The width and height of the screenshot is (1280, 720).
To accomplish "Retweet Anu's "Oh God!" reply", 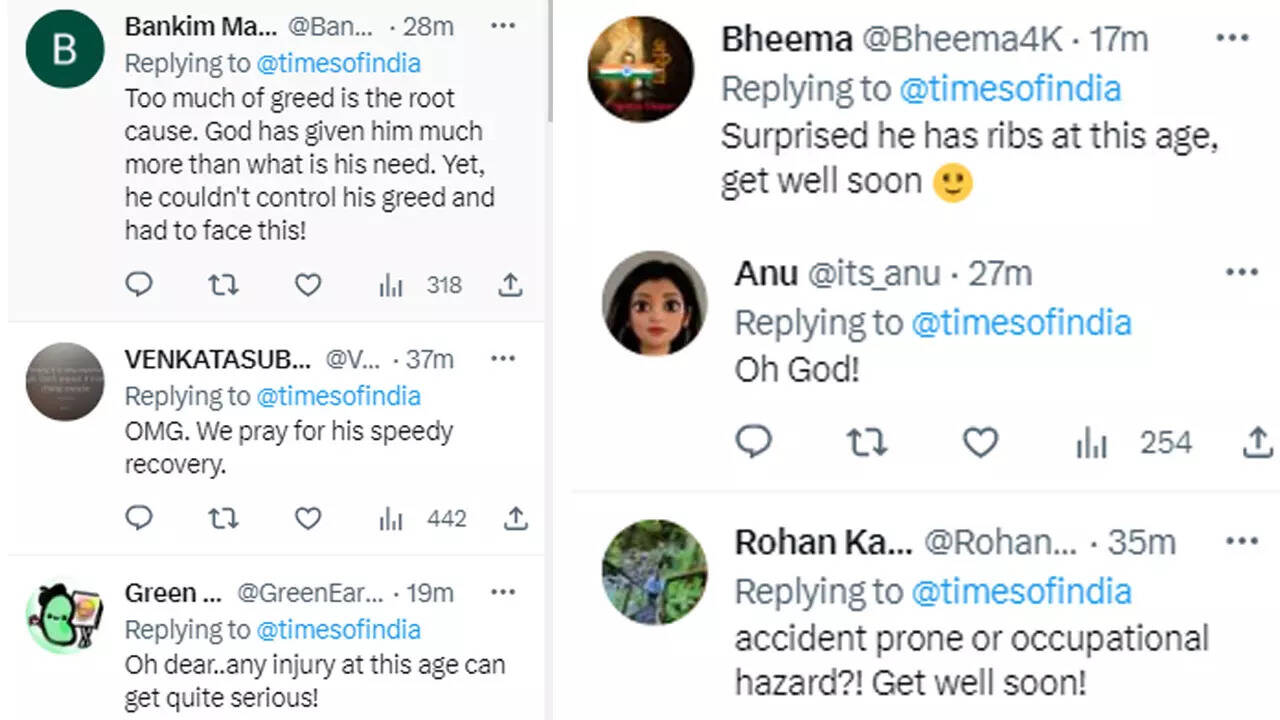I will [867, 442].
